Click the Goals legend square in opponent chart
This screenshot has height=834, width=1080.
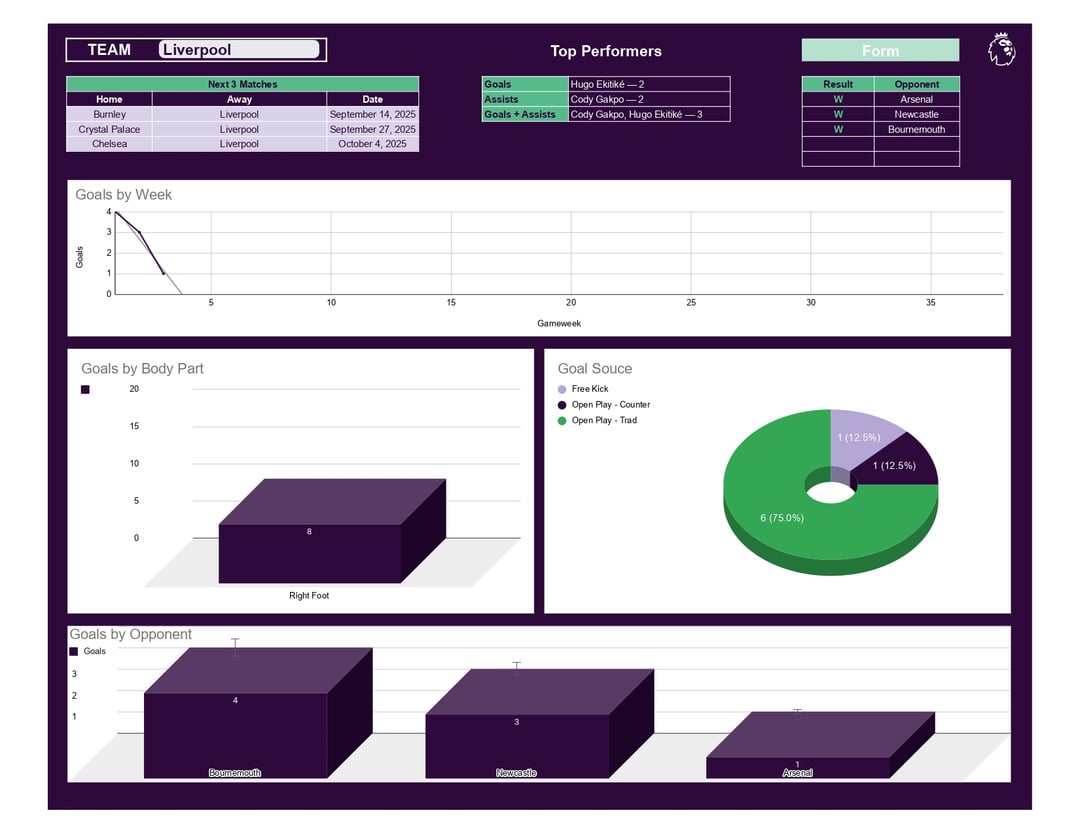pyautogui.click(x=74, y=651)
